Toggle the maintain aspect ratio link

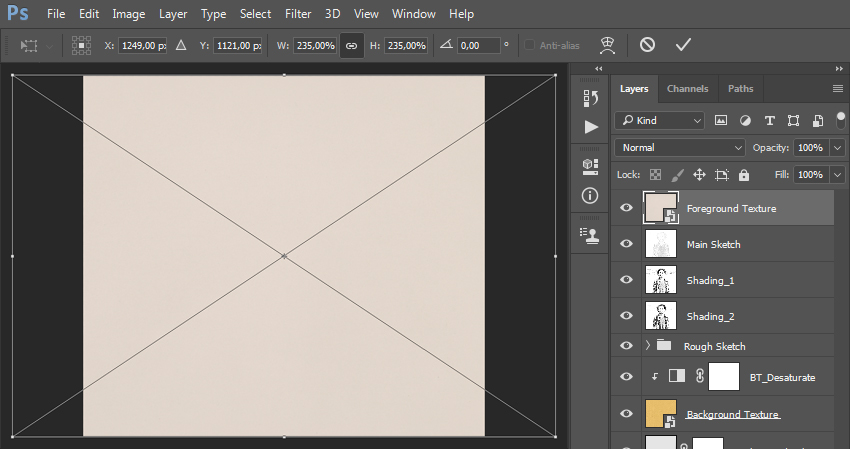click(x=351, y=46)
